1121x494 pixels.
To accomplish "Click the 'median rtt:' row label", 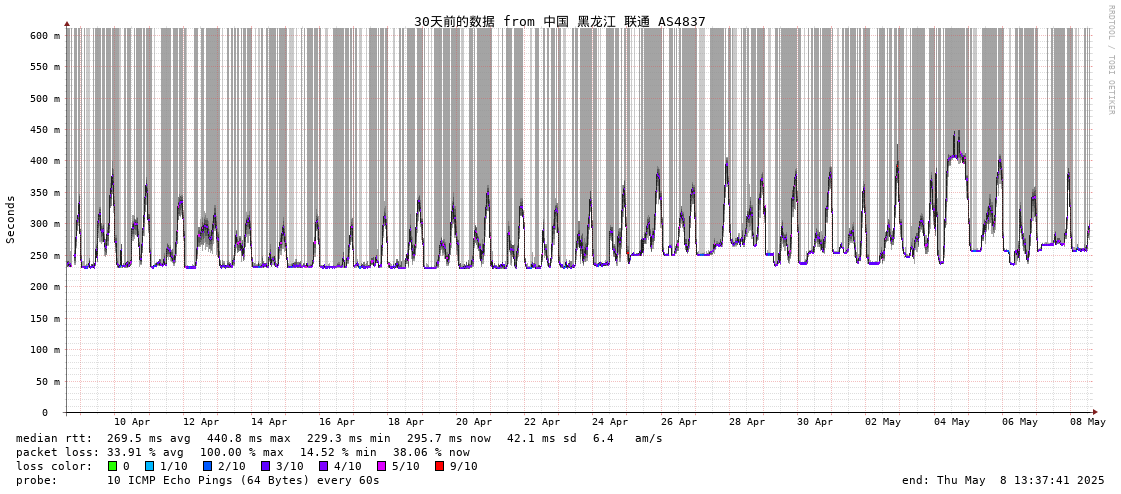I will (x=49, y=438).
